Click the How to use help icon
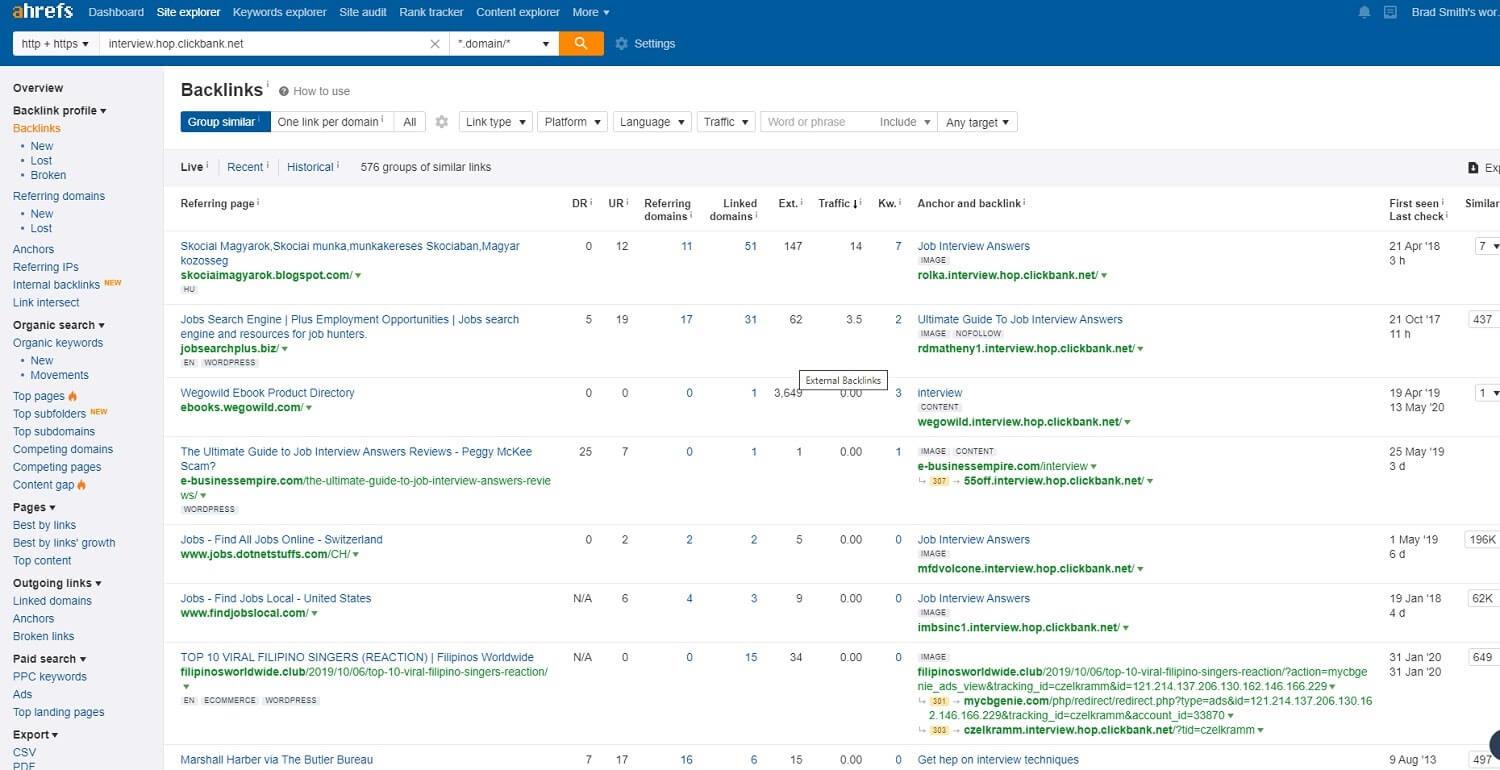 tap(284, 91)
